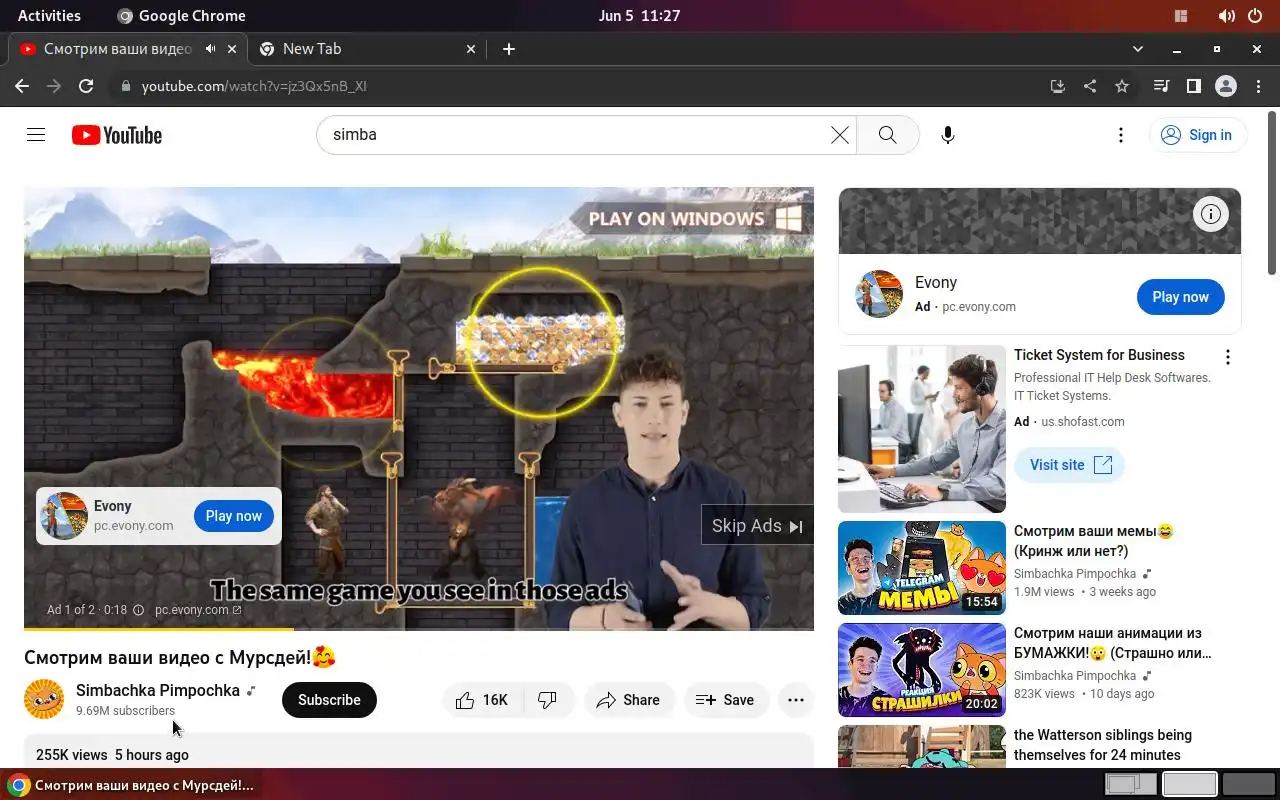
Task: Click Visit site on Ticket System ad
Action: coord(1069,465)
